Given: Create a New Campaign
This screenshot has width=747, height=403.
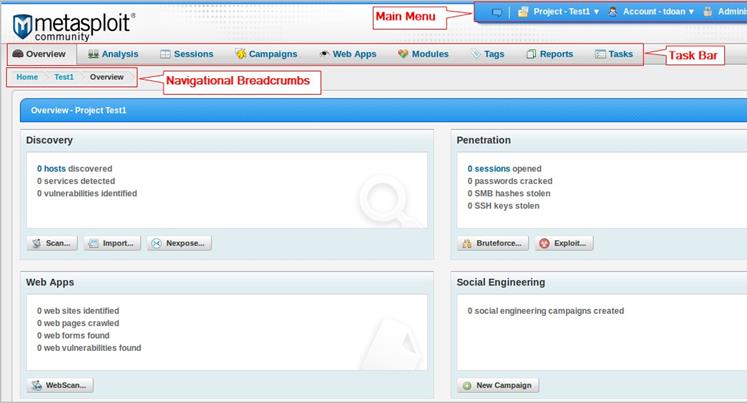Looking at the screenshot, I should [498, 385].
